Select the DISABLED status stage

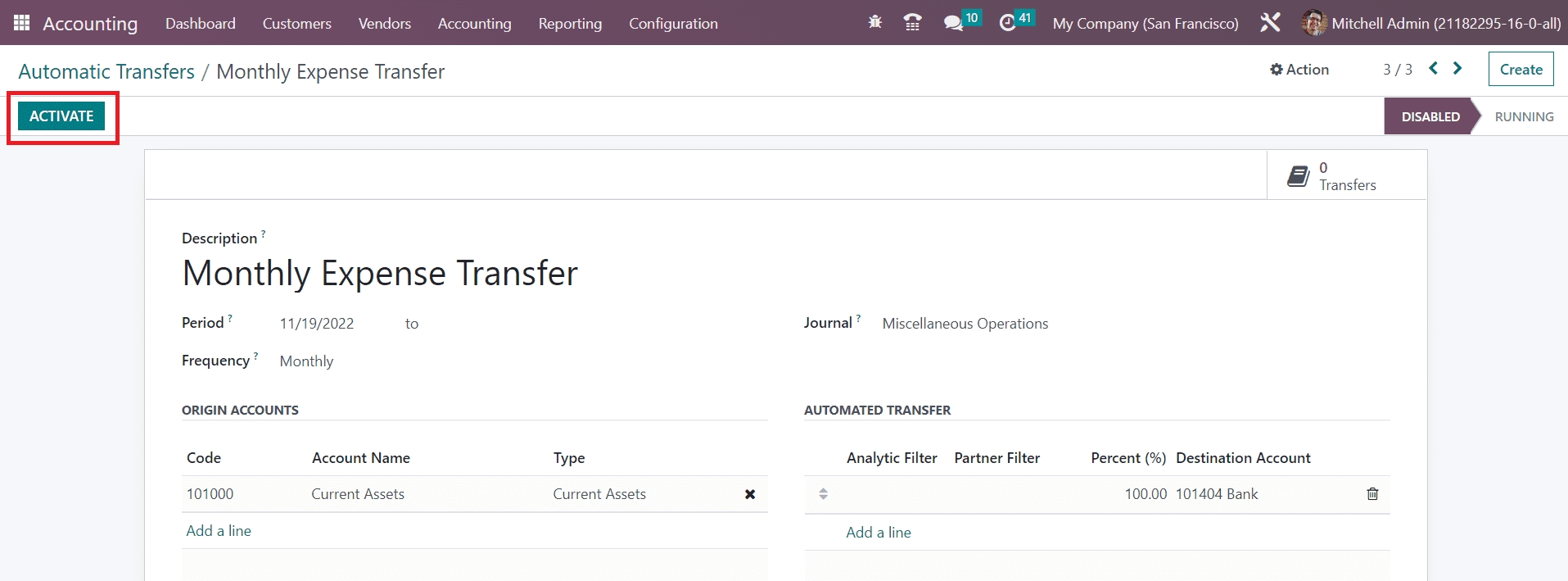point(1430,116)
